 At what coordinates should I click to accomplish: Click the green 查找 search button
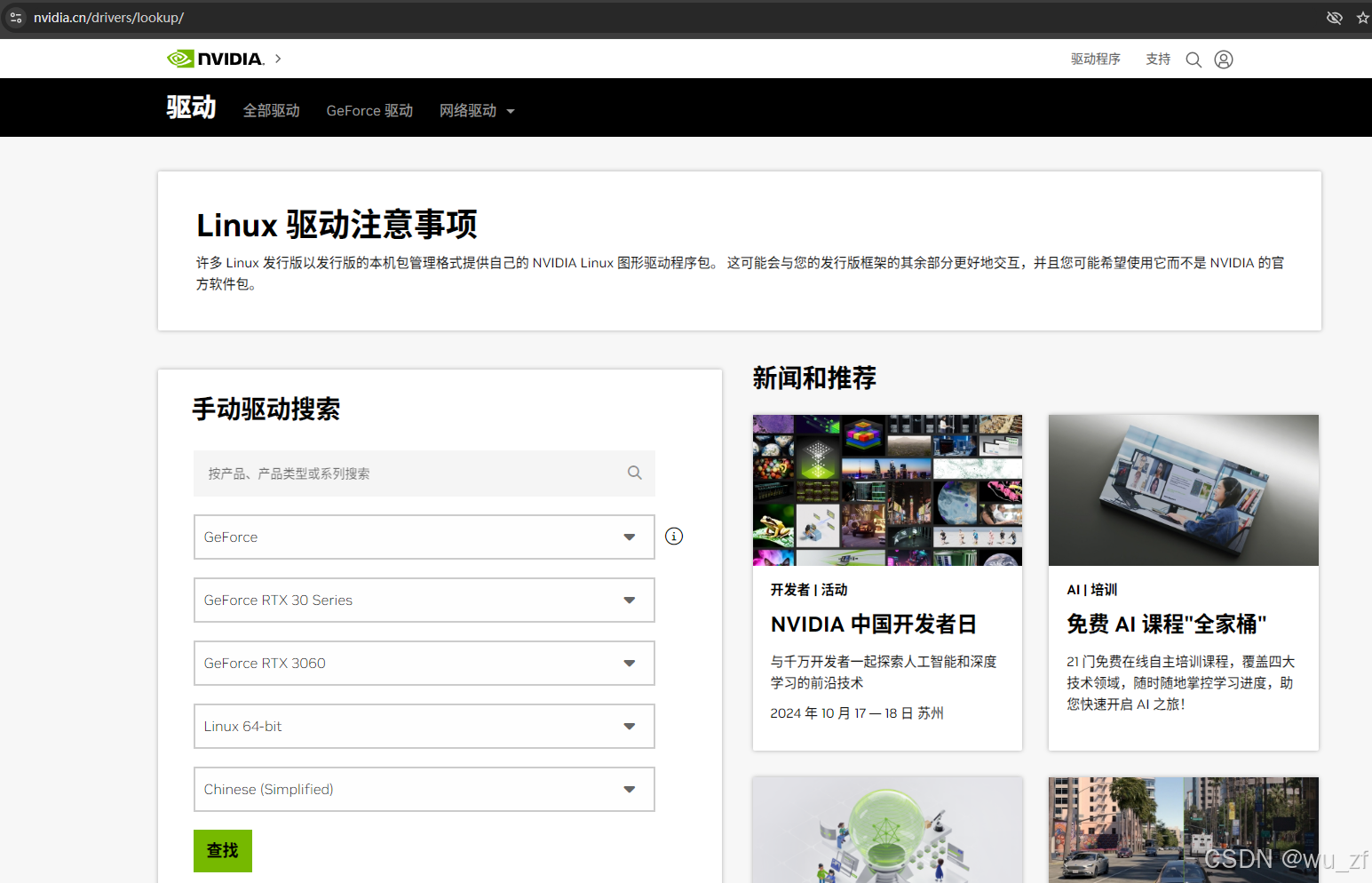pos(222,850)
